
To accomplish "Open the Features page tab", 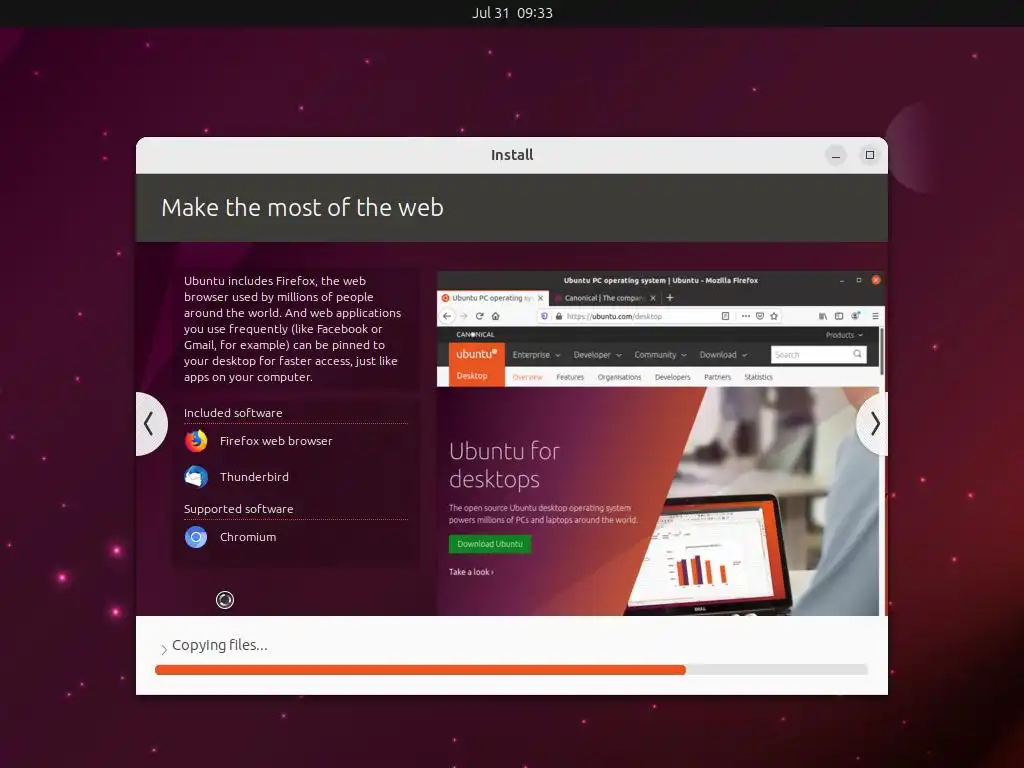I will point(570,377).
